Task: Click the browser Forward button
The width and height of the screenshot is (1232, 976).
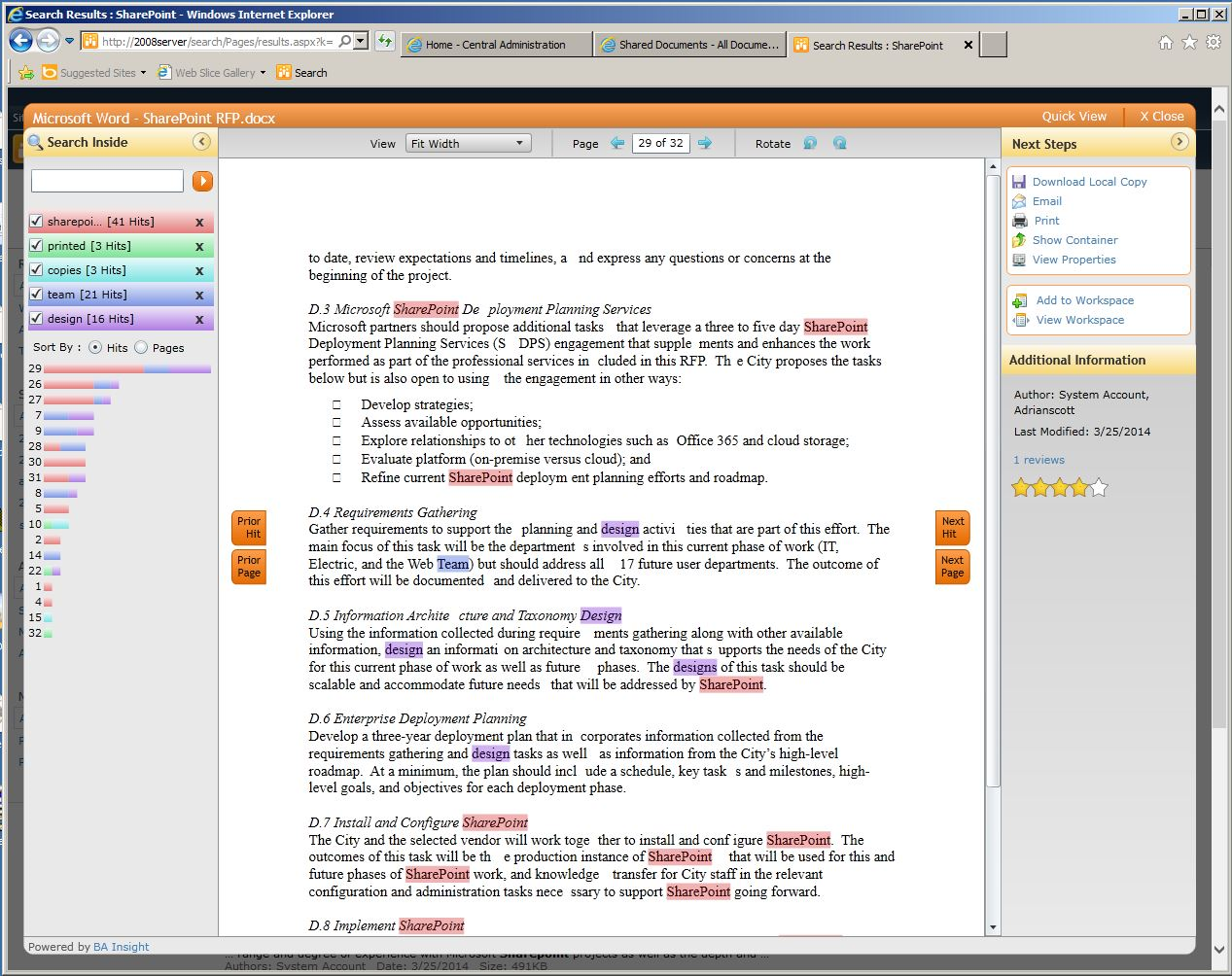Action: tap(48, 41)
